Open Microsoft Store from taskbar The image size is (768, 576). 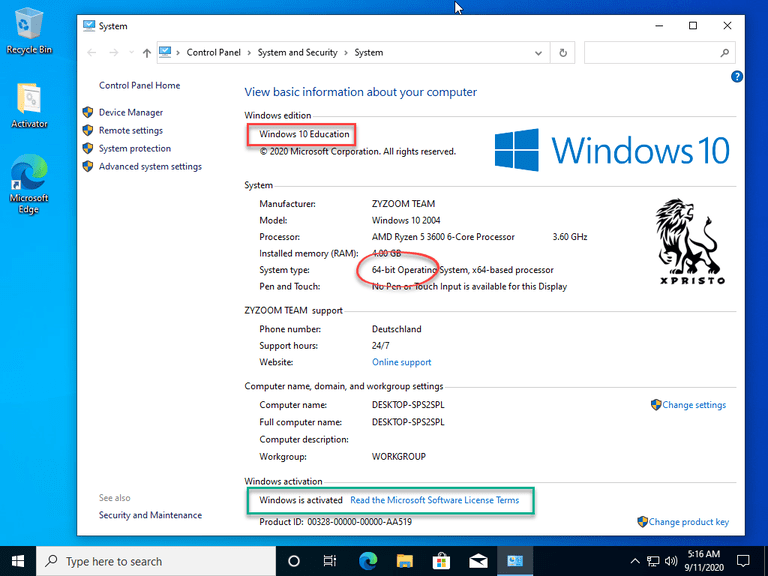click(x=441, y=561)
